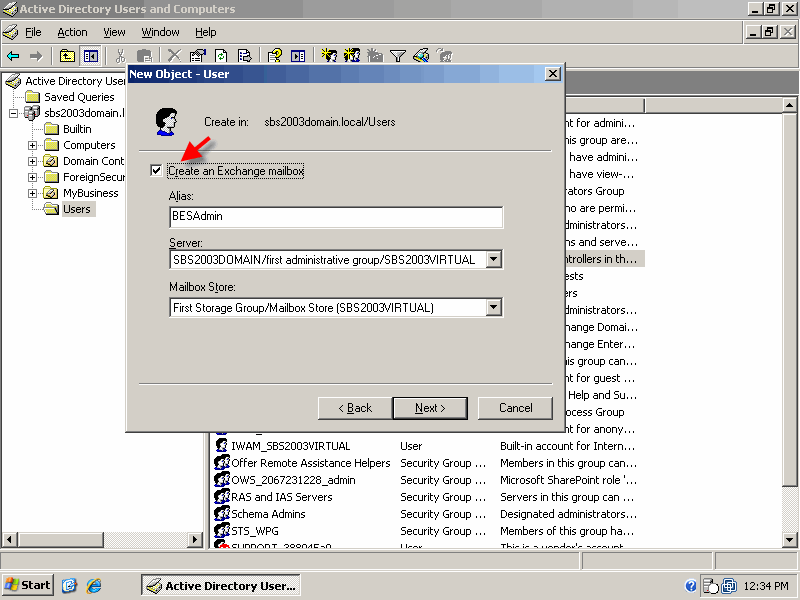Click the Copy toolbar icon
This screenshot has width=800, height=600.
click(x=145, y=56)
